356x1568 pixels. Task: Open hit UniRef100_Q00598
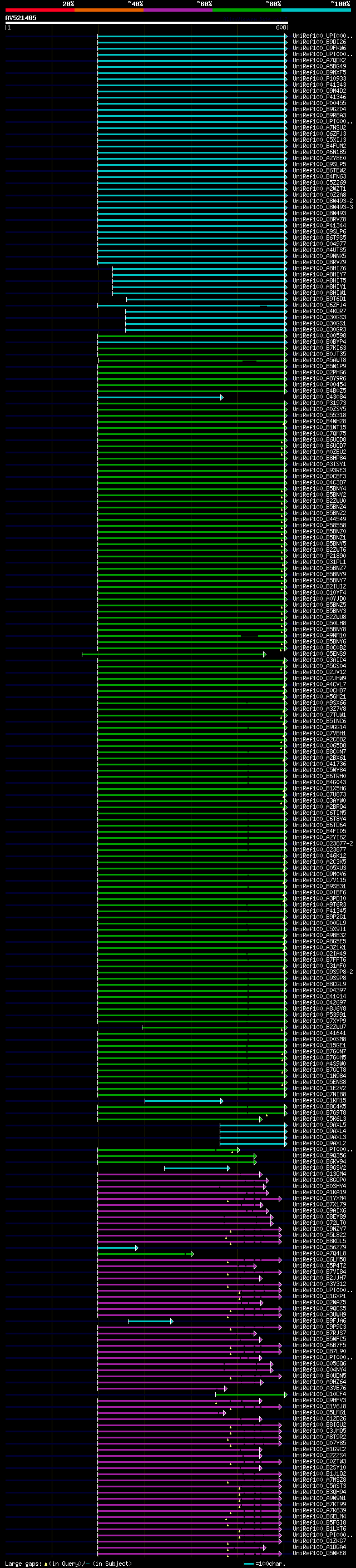pos(319,335)
